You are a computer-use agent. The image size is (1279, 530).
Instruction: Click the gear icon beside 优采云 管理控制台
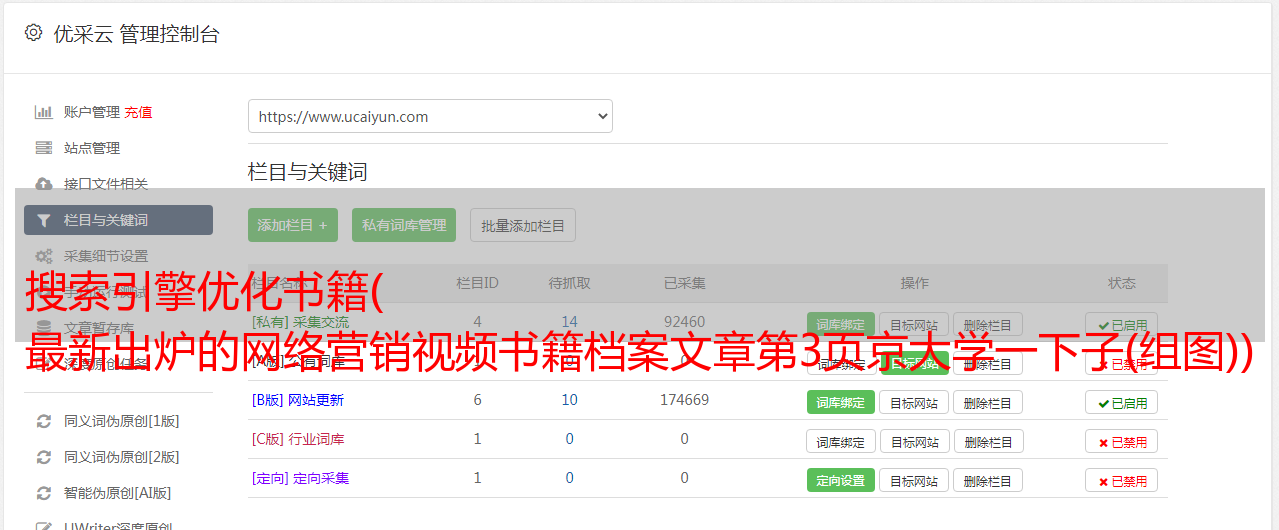(33, 33)
